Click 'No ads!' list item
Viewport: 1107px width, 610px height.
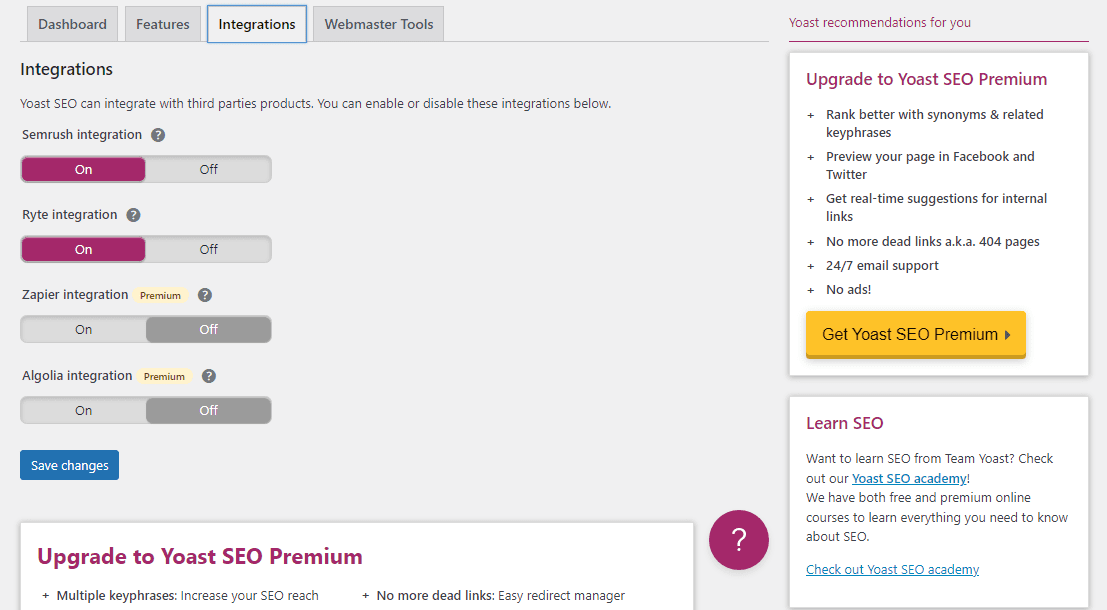[x=849, y=289]
